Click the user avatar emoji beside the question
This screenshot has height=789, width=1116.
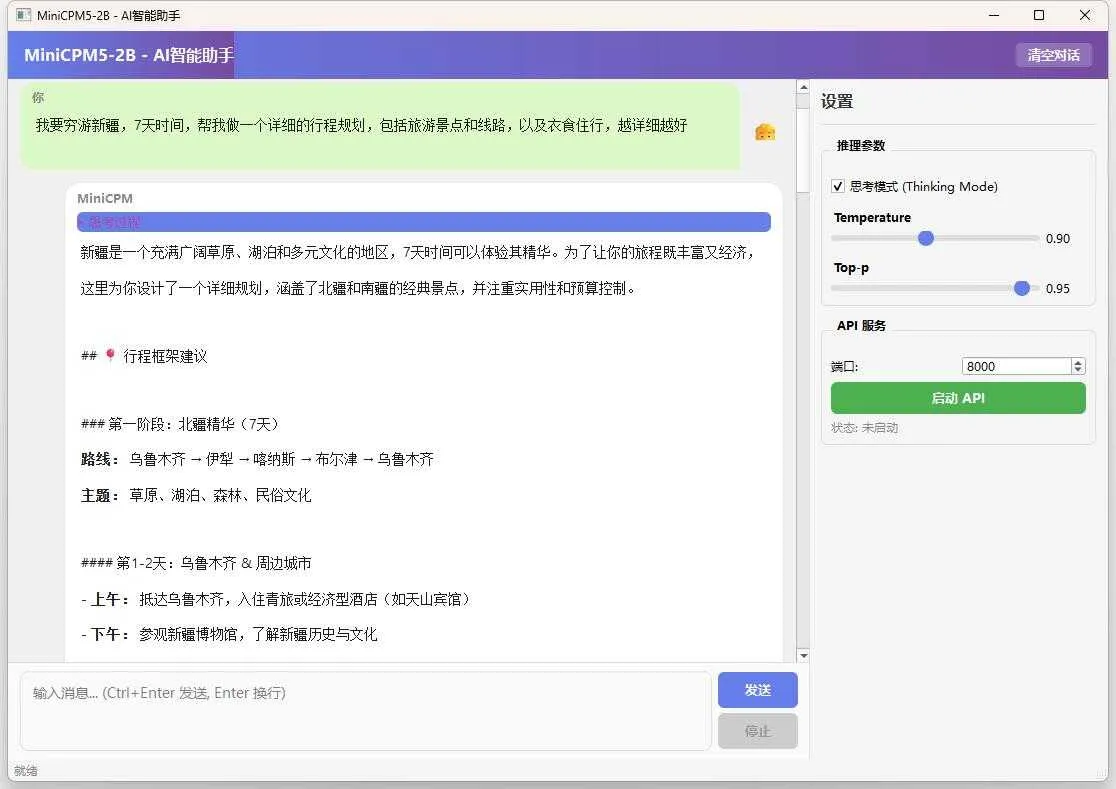pyautogui.click(x=765, y=132)
